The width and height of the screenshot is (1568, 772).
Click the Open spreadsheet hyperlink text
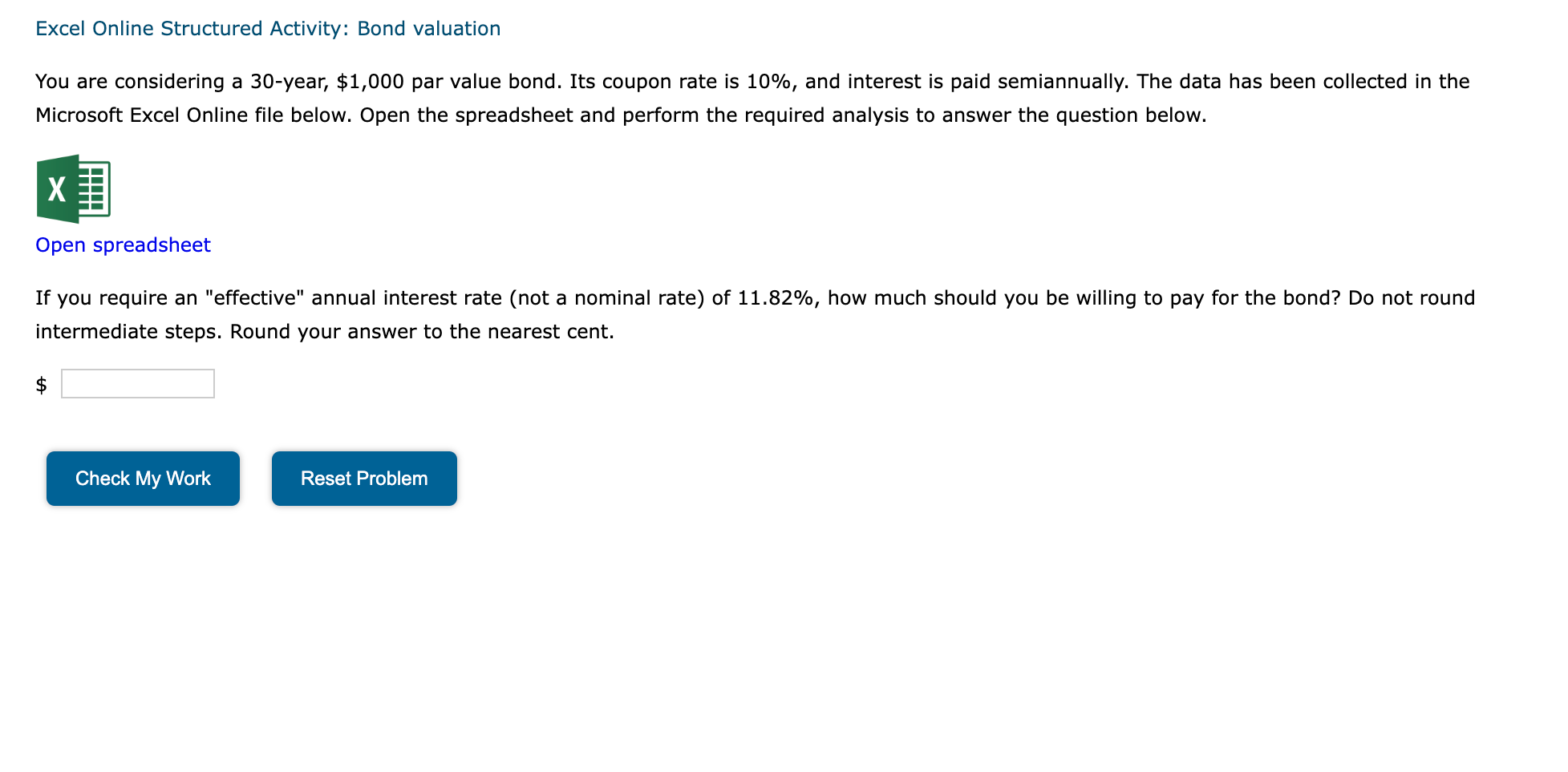coord(122,245)
